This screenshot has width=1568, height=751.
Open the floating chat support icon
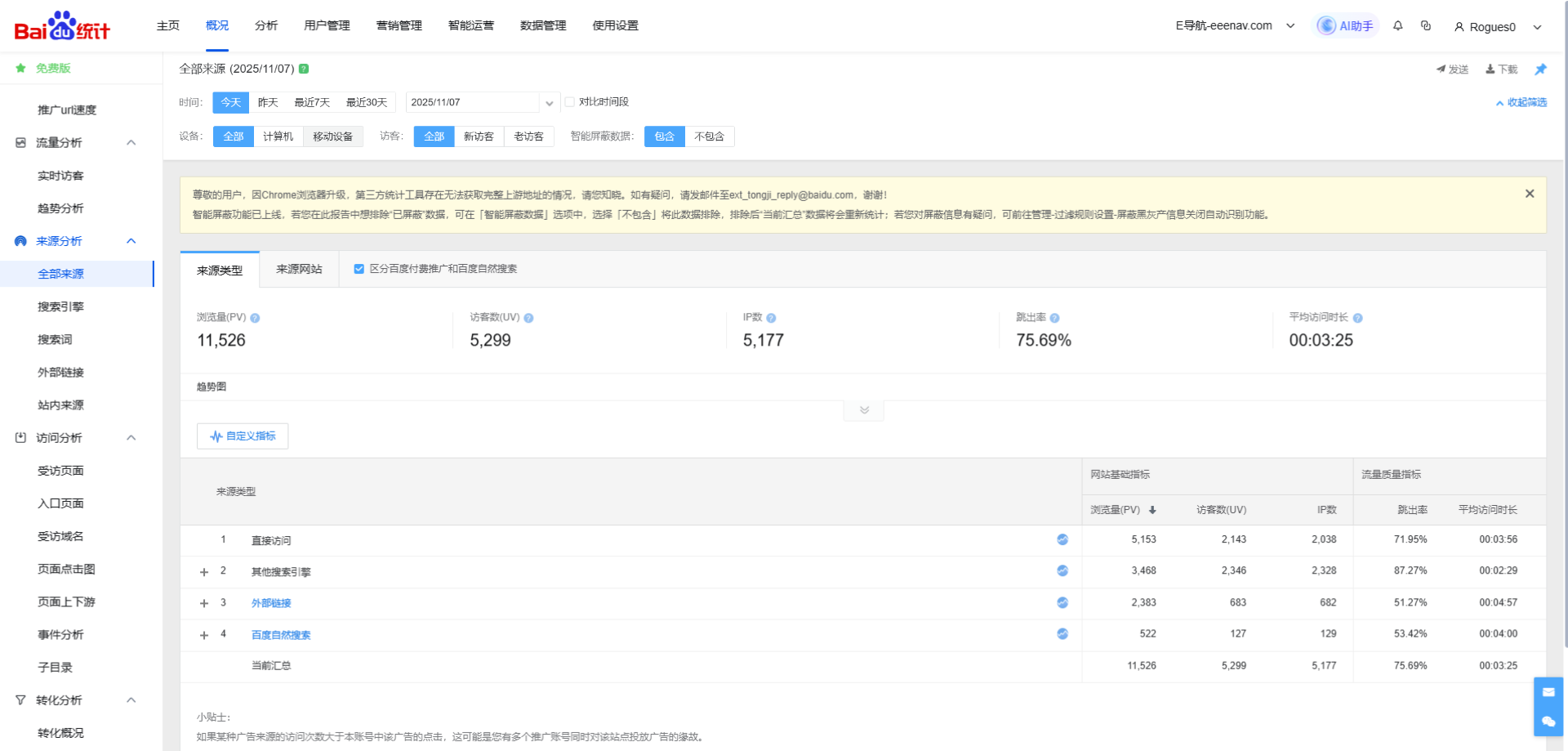pyautogui.click(x=1548, y=721)
